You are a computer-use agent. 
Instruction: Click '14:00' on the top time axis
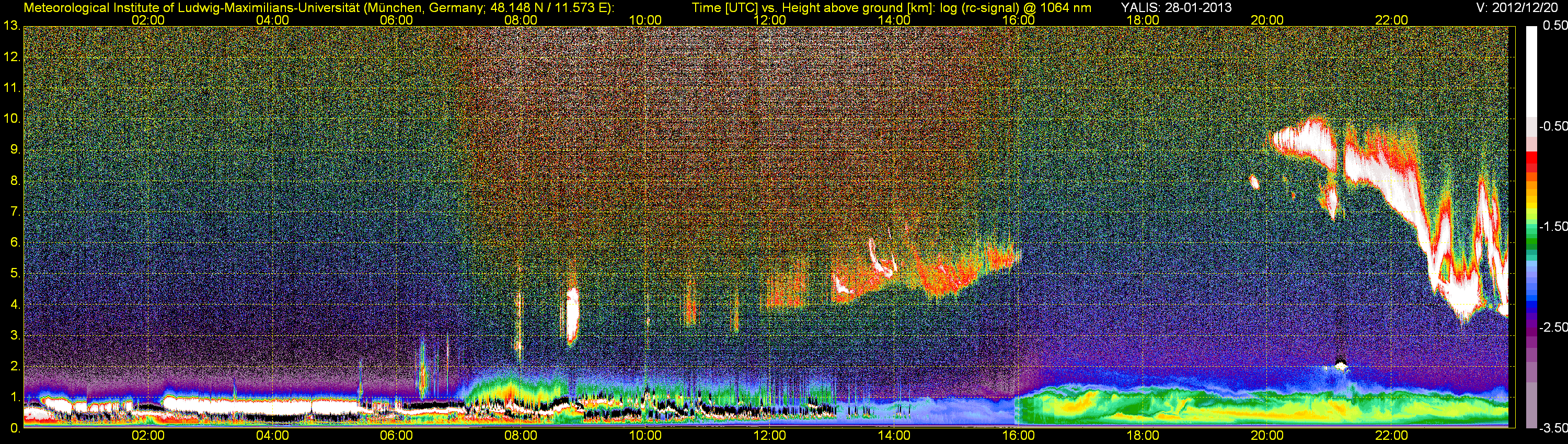pyautogui.click(x=894, y=20)
